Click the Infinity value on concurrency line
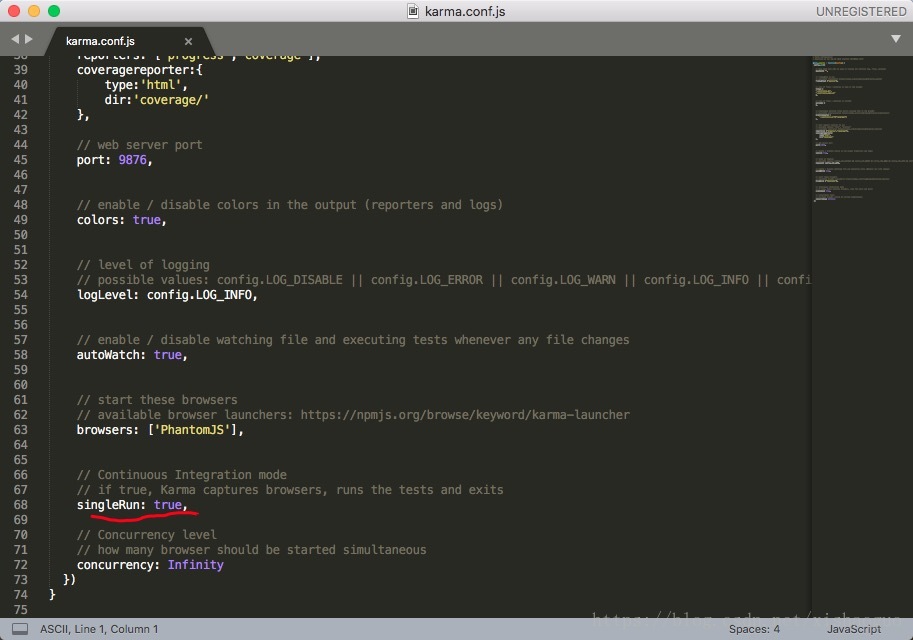 coord(196,565)
